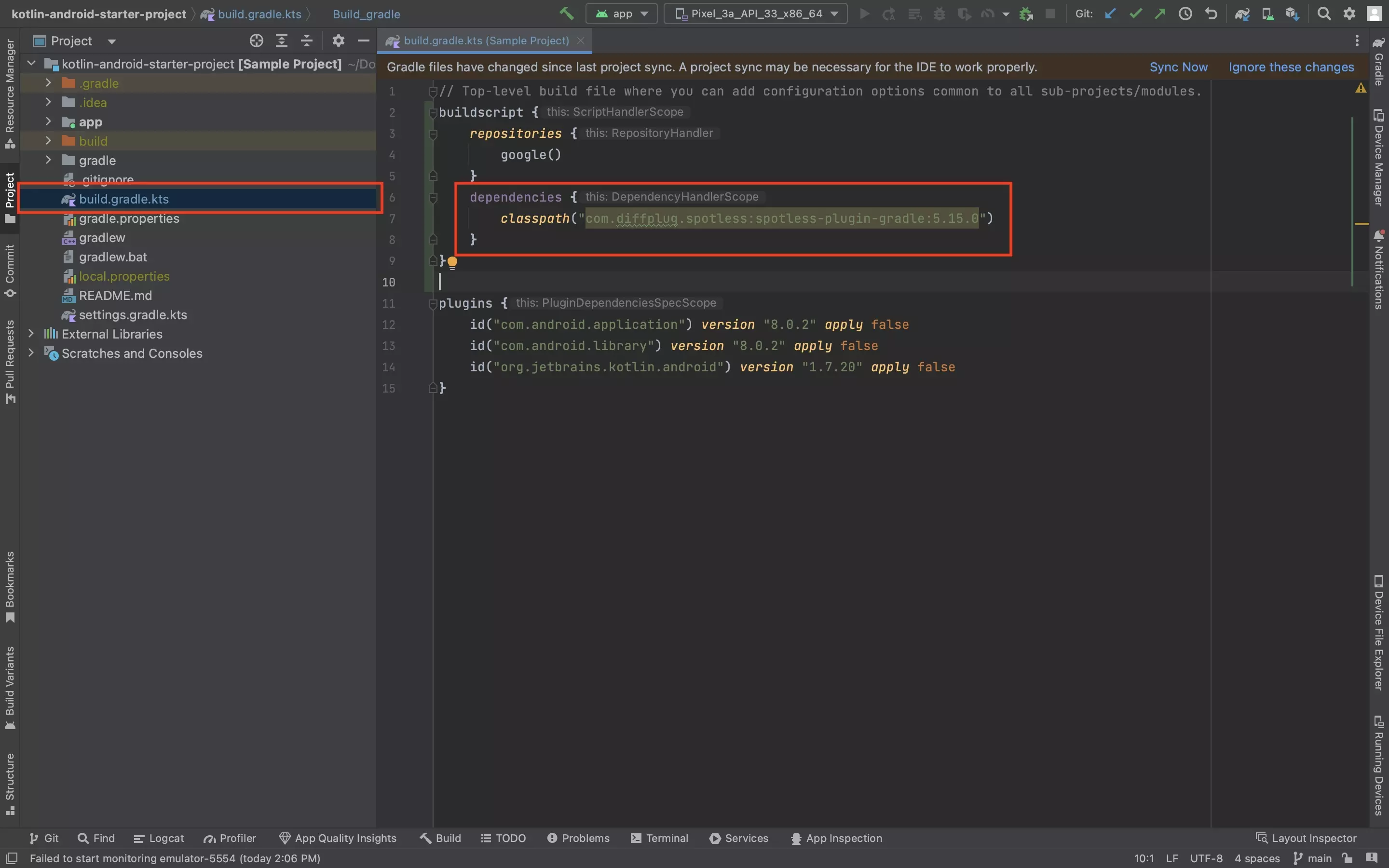1389x868 pixels.
Task: Toggle read-only lock icon in status bar
Action: pos(1347,858)
